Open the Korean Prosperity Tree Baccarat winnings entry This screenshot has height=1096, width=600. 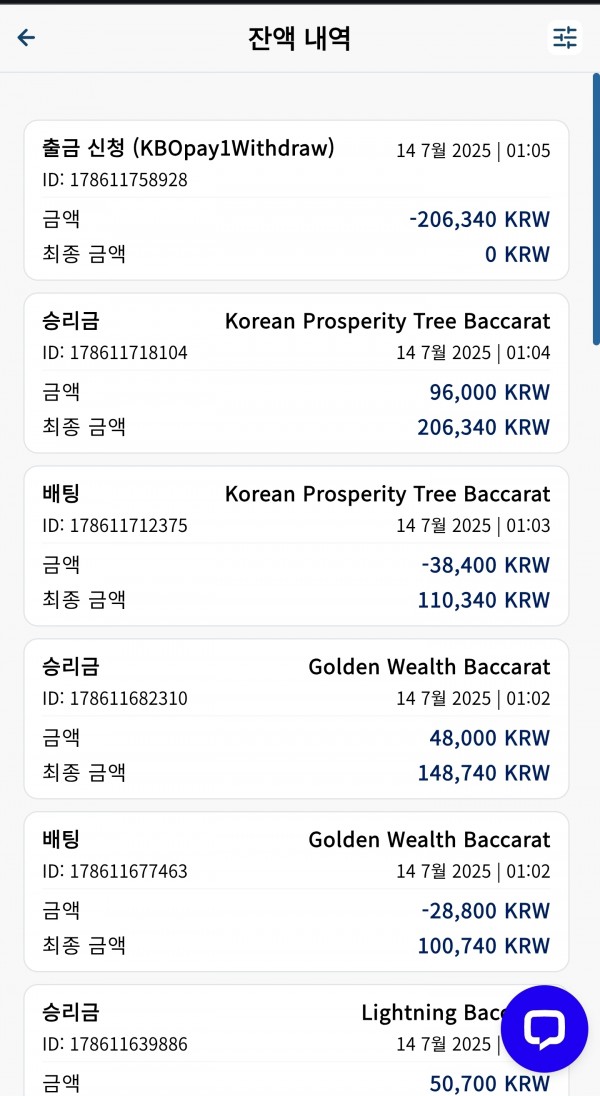click(297, 373)
